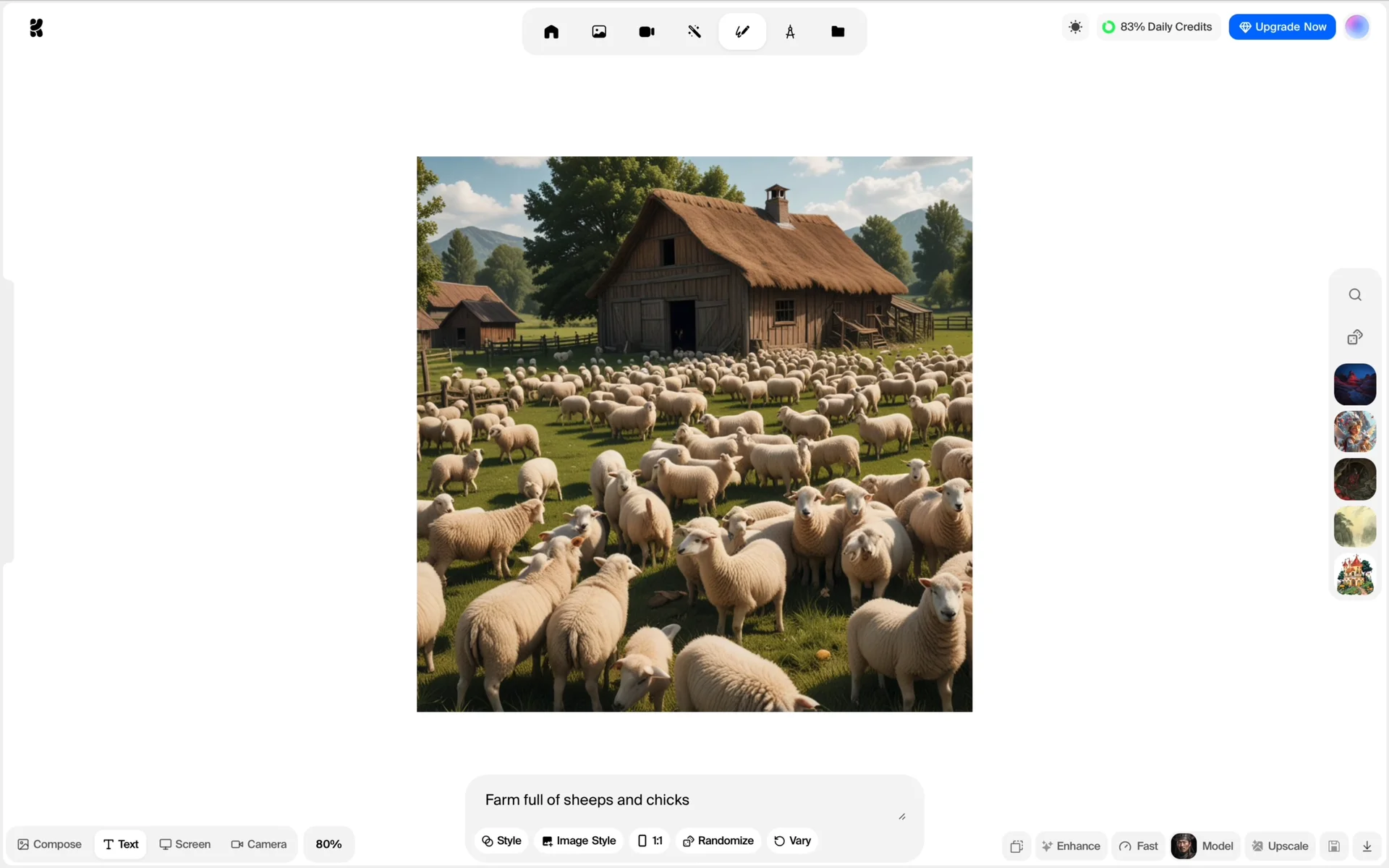Switch to the Camera input tab

pos(258,844)
